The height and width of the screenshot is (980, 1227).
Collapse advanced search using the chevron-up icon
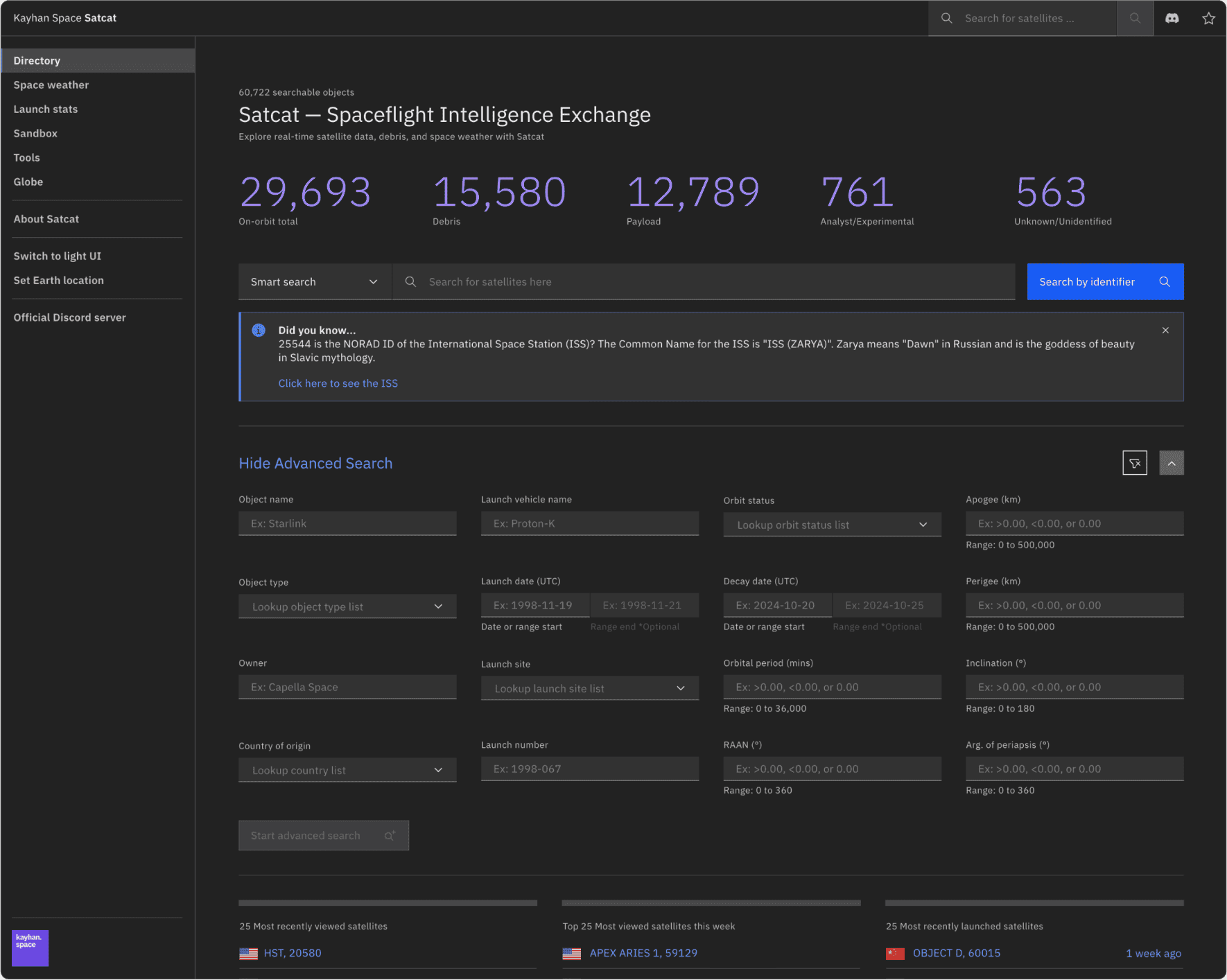(1172, 462)
